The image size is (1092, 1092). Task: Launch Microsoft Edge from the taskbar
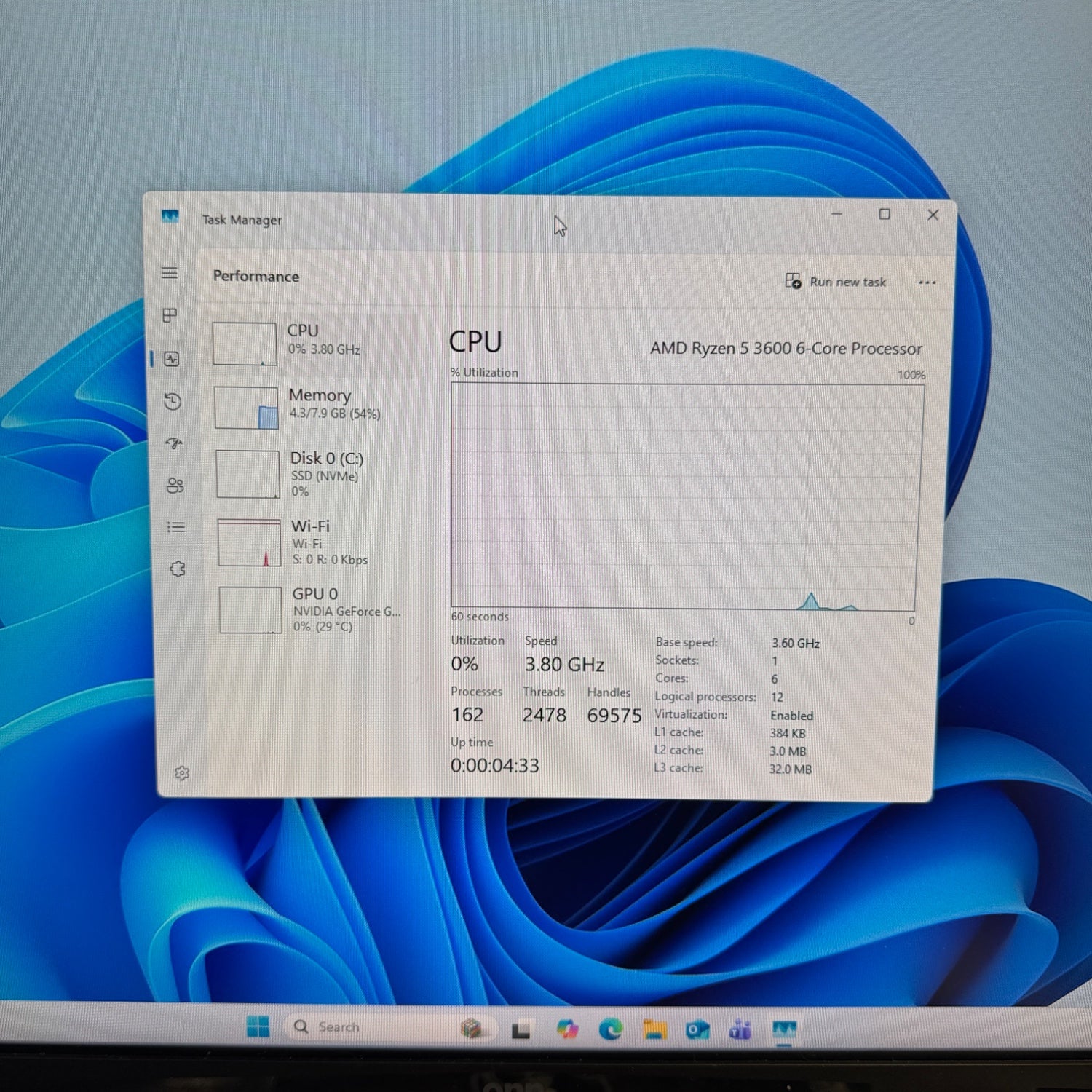610,1026
